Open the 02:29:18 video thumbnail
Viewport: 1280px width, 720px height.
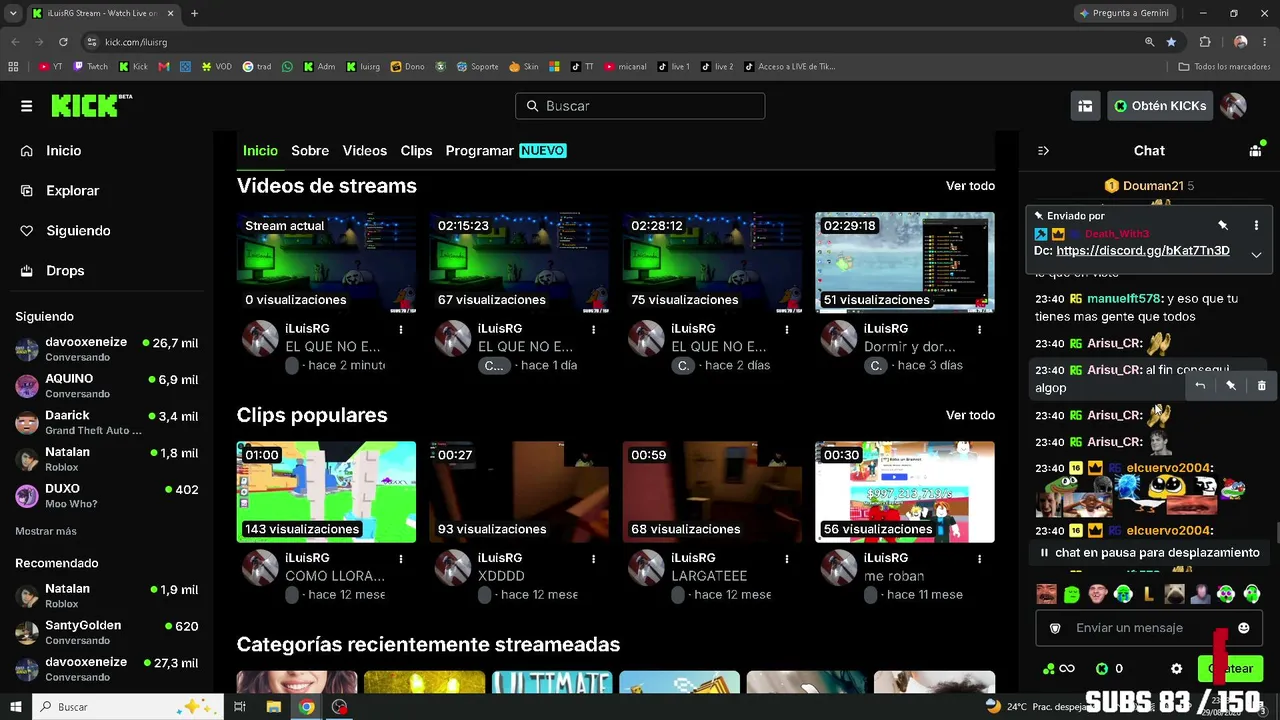(905, 262)
